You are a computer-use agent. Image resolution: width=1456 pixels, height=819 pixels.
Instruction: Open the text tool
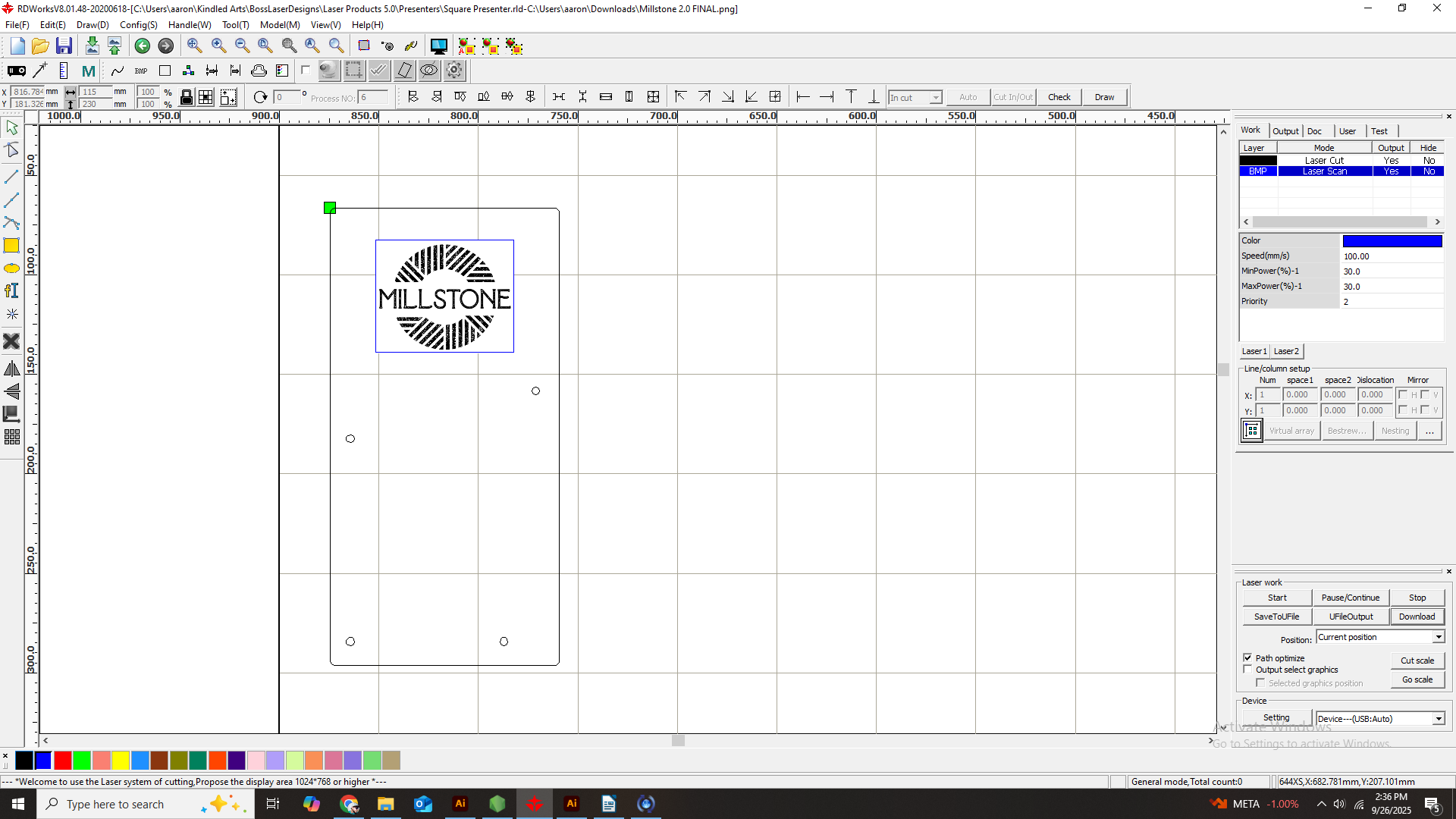coord(11,291)
